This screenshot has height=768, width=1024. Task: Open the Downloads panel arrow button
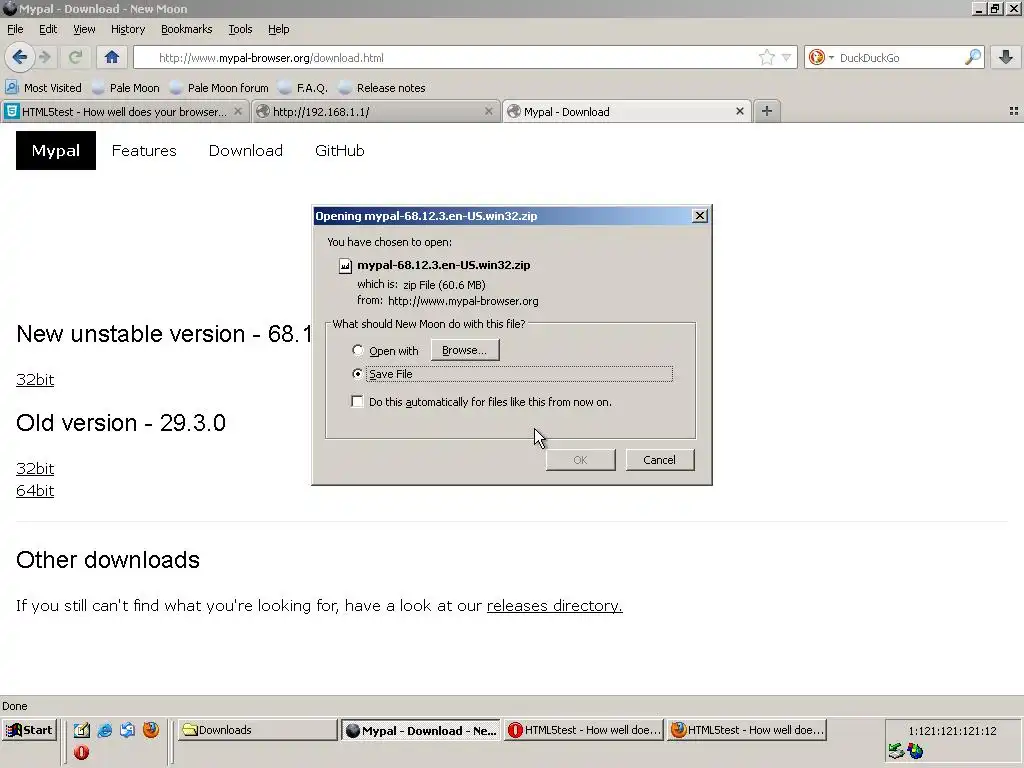[1006, 57]
